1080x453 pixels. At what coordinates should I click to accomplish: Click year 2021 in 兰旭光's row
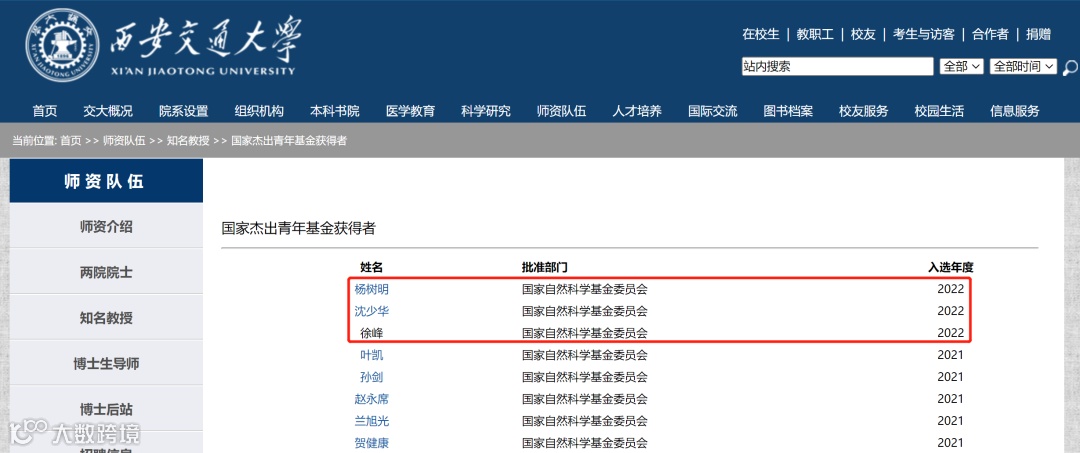(951, 421)
